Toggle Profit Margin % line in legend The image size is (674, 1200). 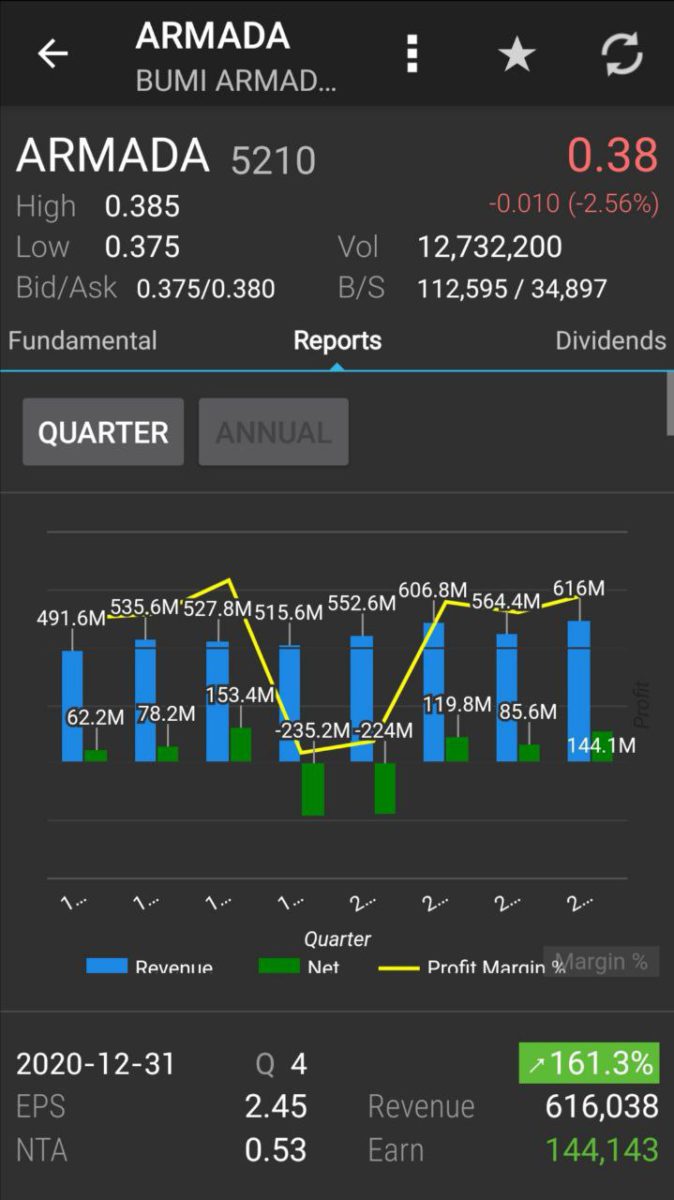472,967
